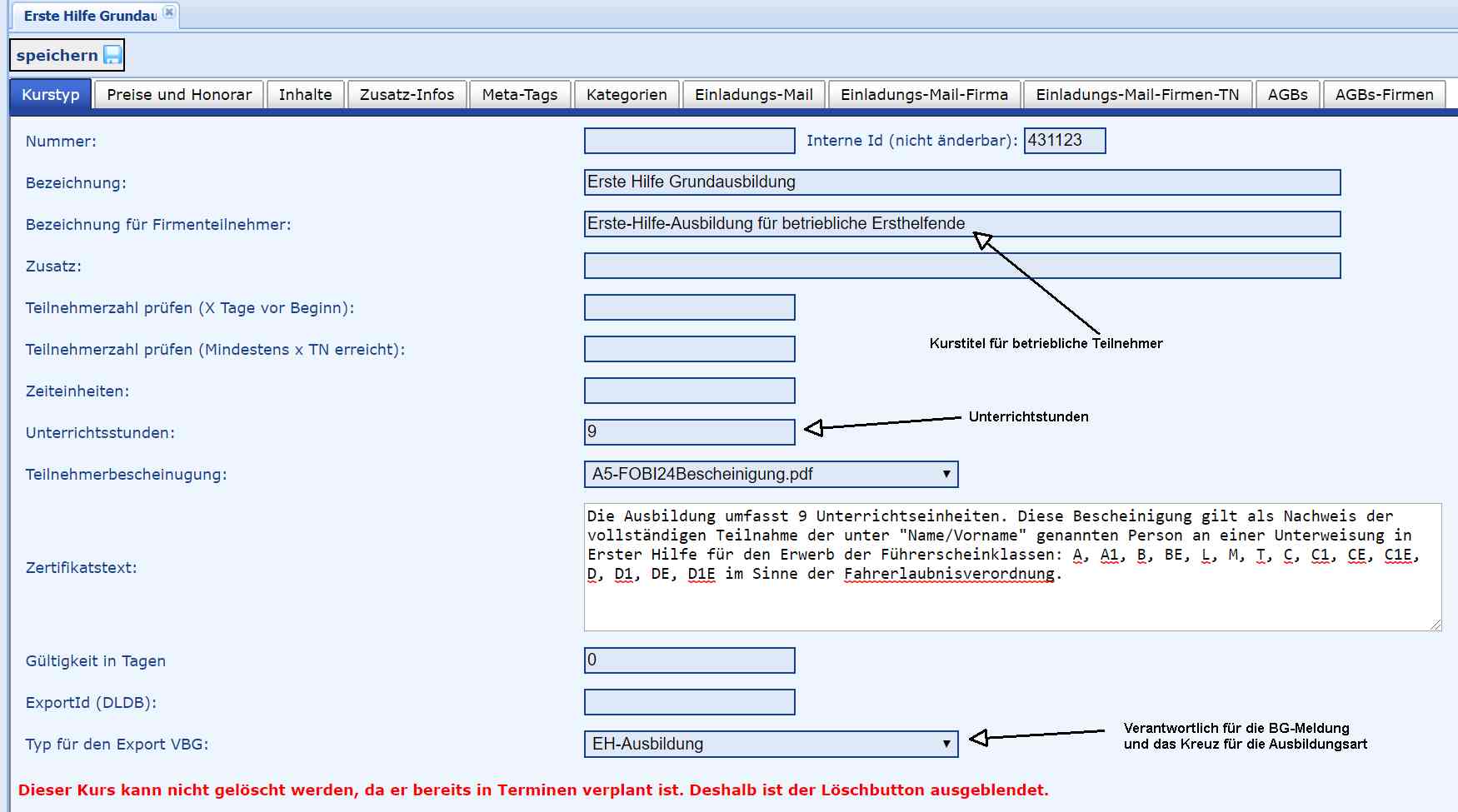Open the Kategorien tab
The height and width of the screenshot is (812, 1458).
point(627,95)
